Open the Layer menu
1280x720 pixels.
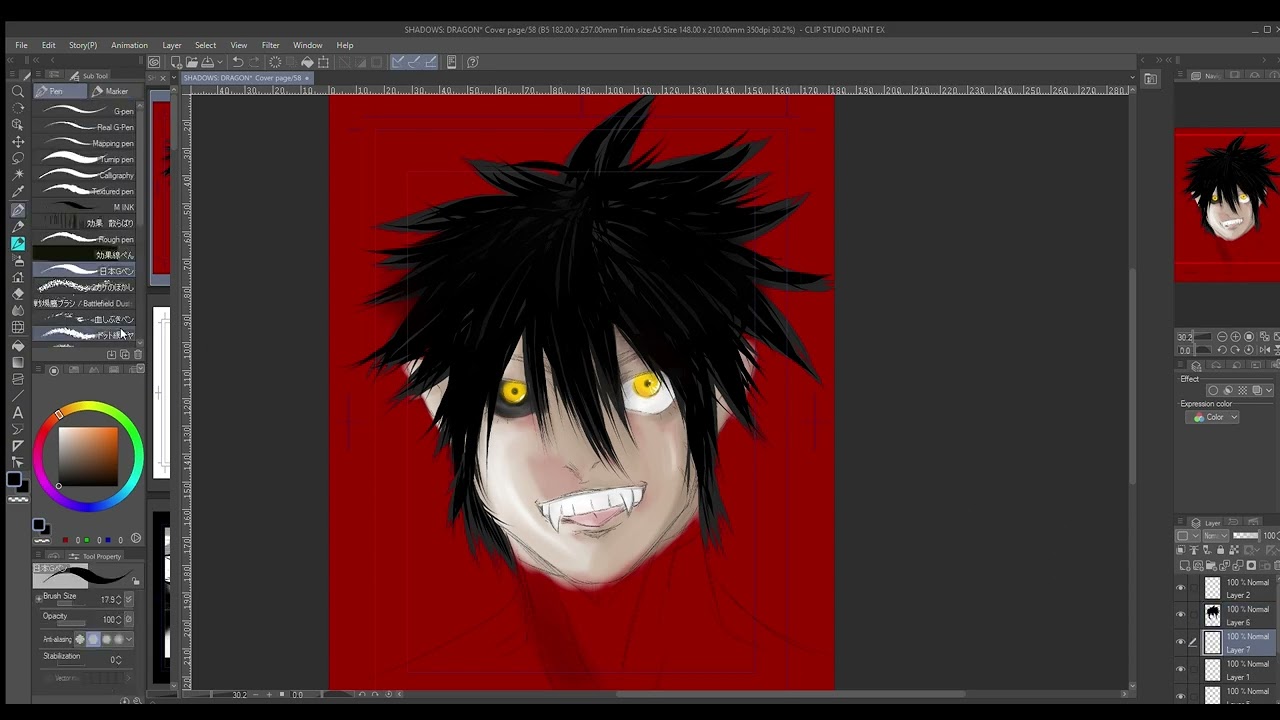172,45
